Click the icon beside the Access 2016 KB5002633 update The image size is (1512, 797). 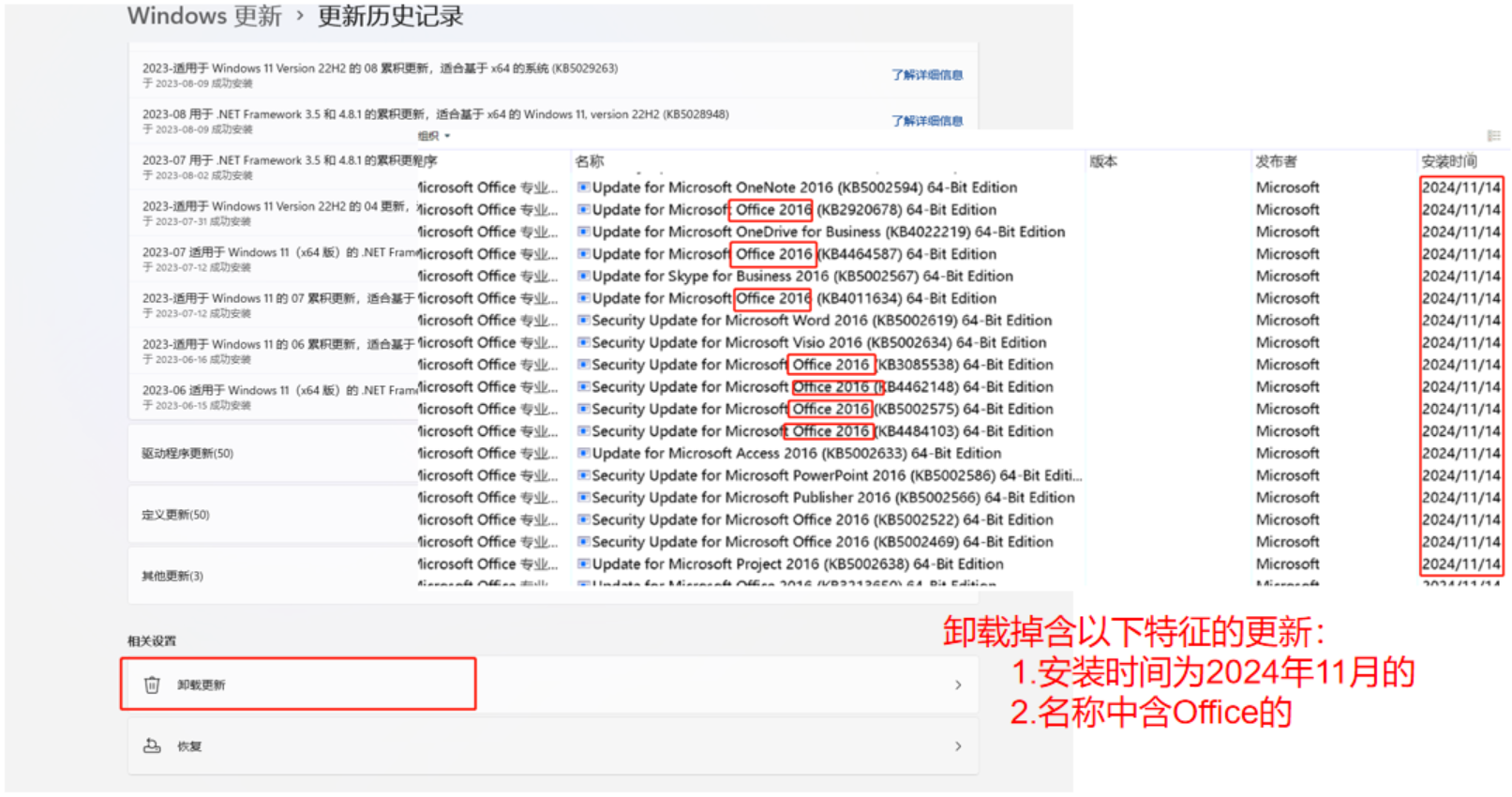pos(583,454)
